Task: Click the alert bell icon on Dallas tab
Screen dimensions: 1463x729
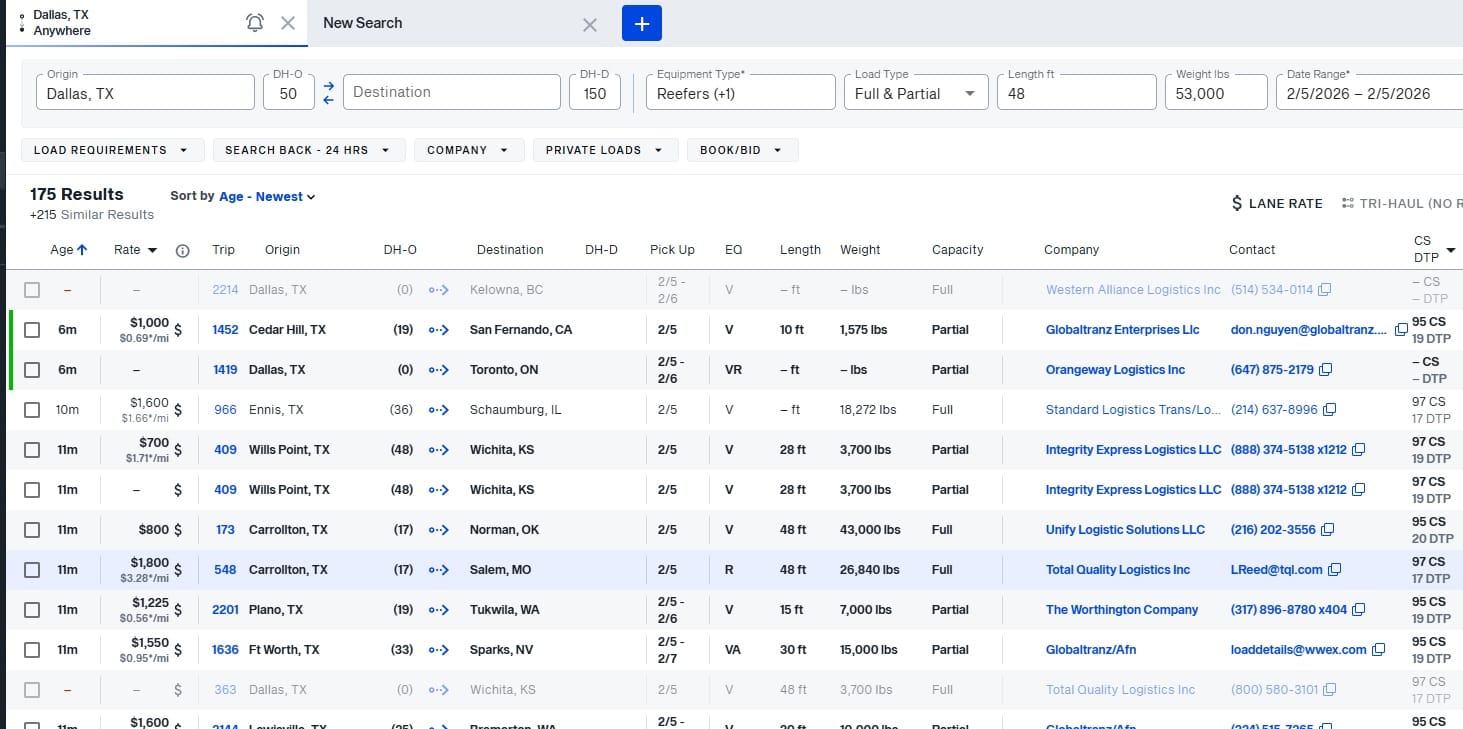Action: [x=255, y=23]
